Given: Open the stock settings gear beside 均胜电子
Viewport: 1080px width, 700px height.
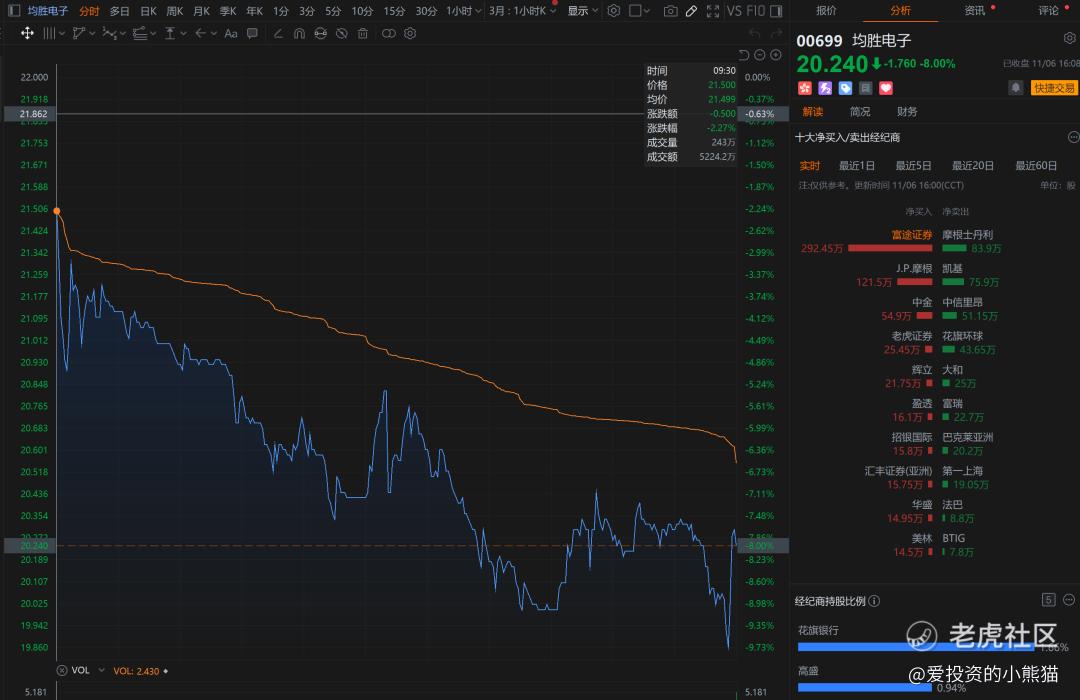Looking at the screenshot, I should coord(1069,39).
